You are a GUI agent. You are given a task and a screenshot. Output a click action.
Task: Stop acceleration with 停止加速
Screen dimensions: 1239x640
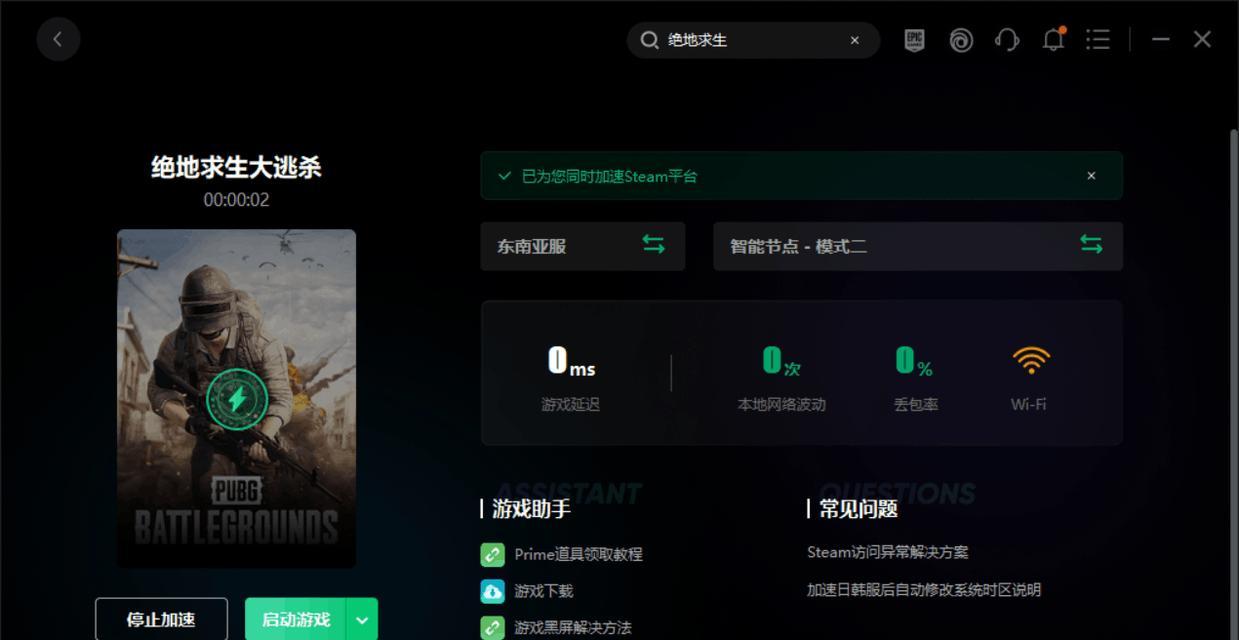(161, 619)
